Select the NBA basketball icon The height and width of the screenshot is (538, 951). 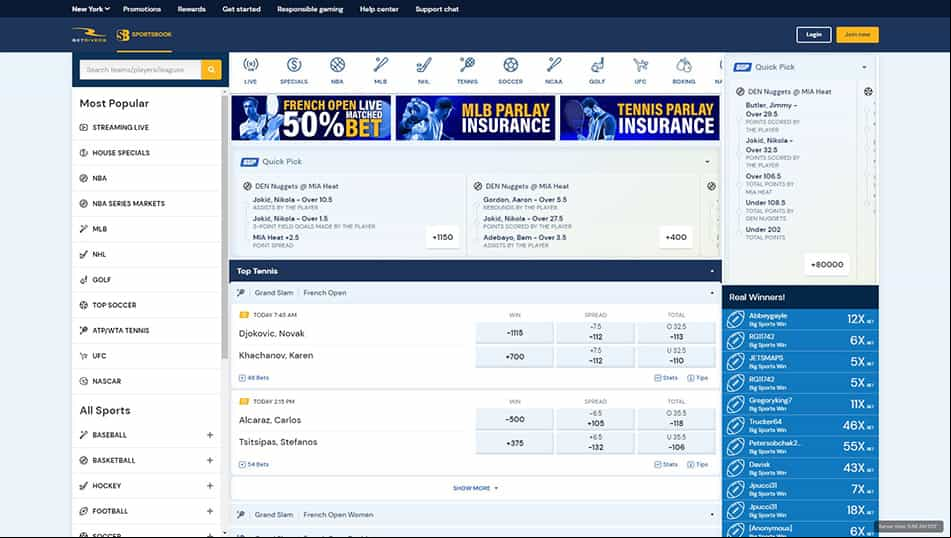337,70
